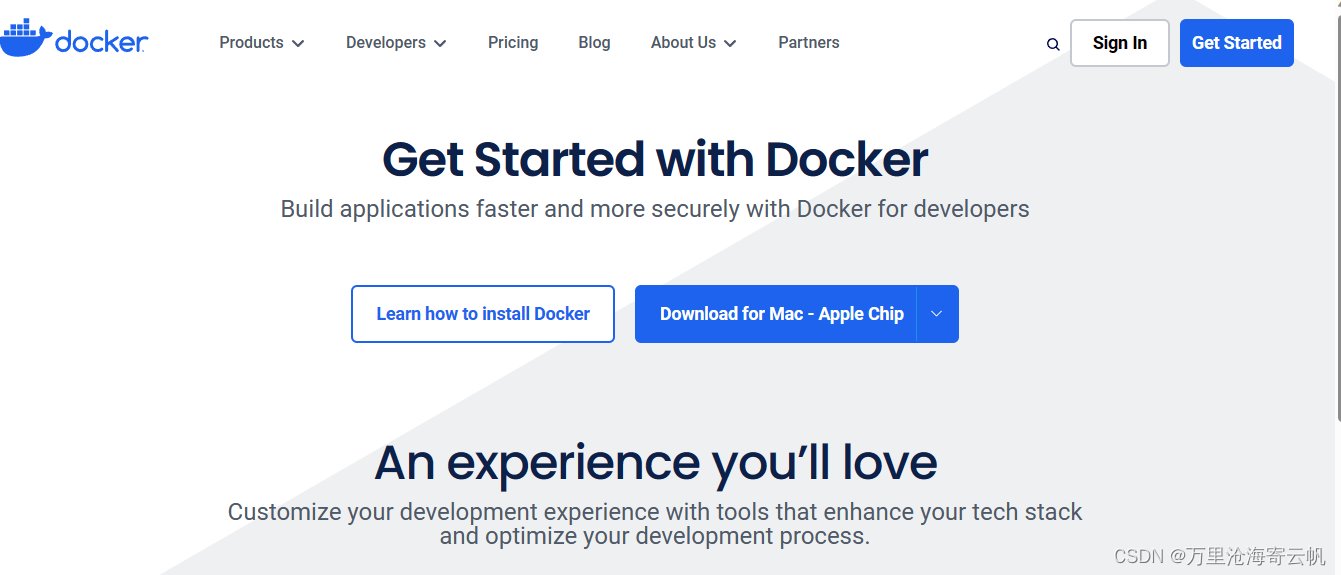Viewport: 1341px width, 575px height.
Task: Download for Mac - Apple Chip
Action: 776,314
